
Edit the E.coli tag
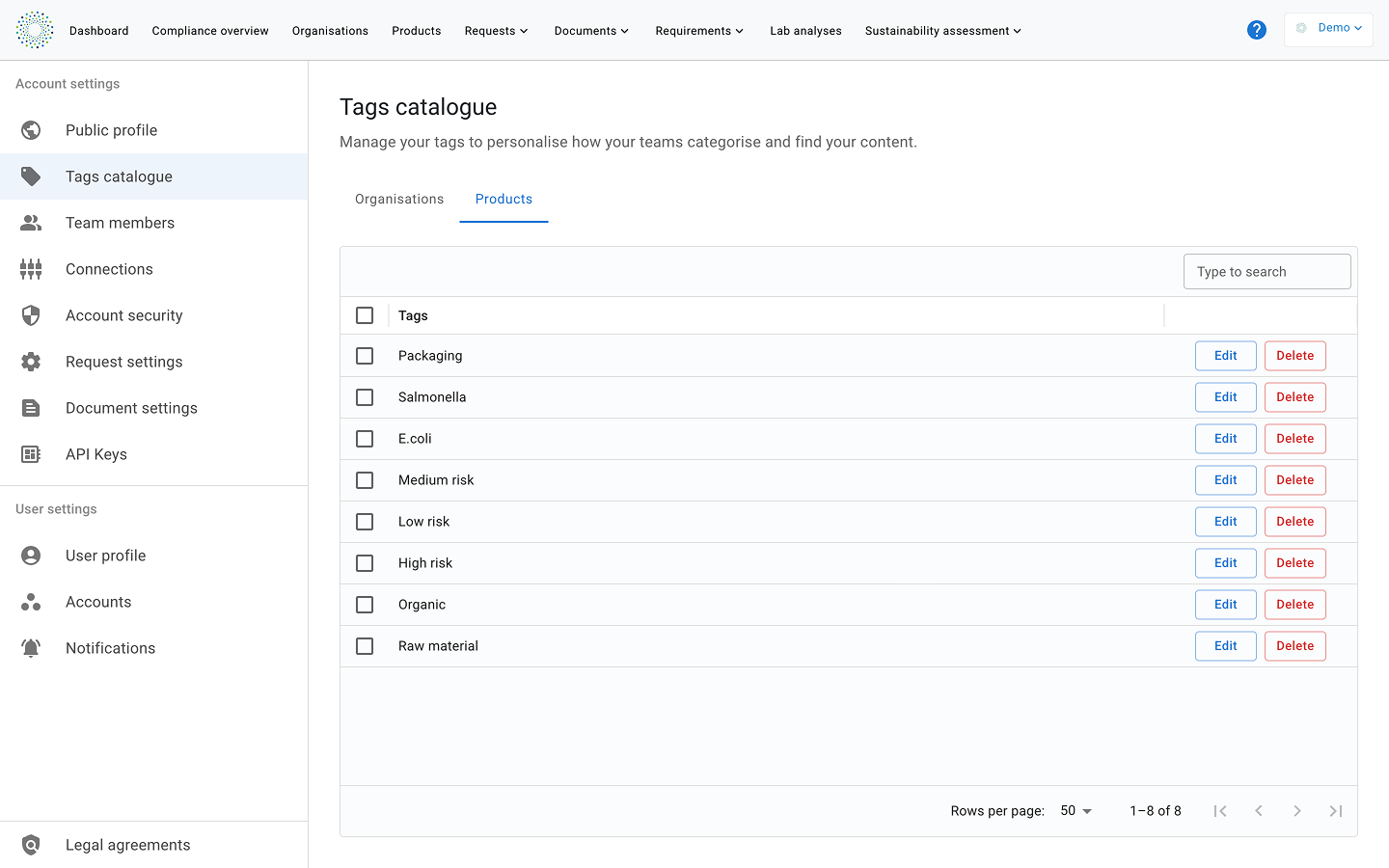tap(1226, 439)
